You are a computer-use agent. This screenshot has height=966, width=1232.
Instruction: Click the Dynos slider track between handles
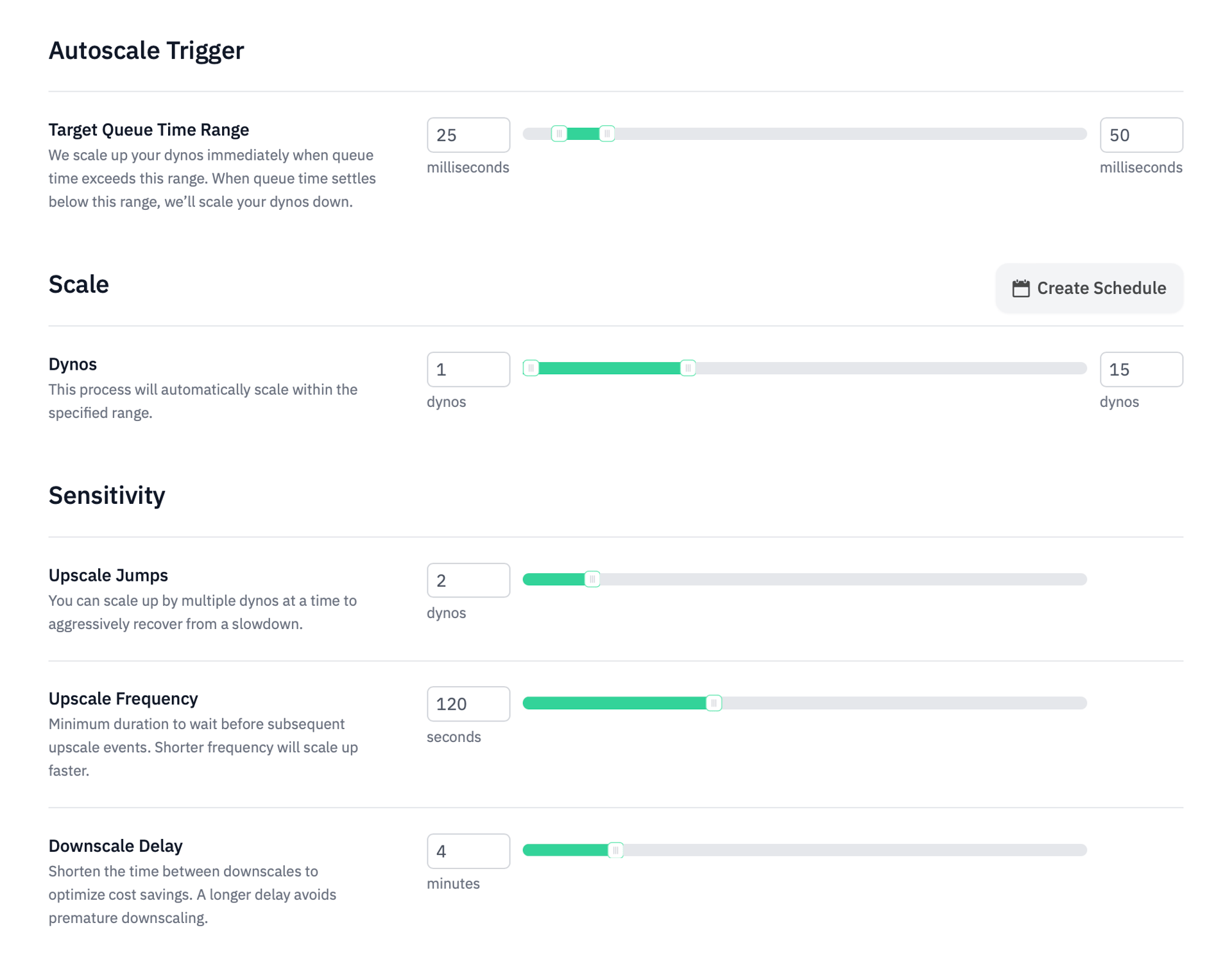(x=610, y=368)
